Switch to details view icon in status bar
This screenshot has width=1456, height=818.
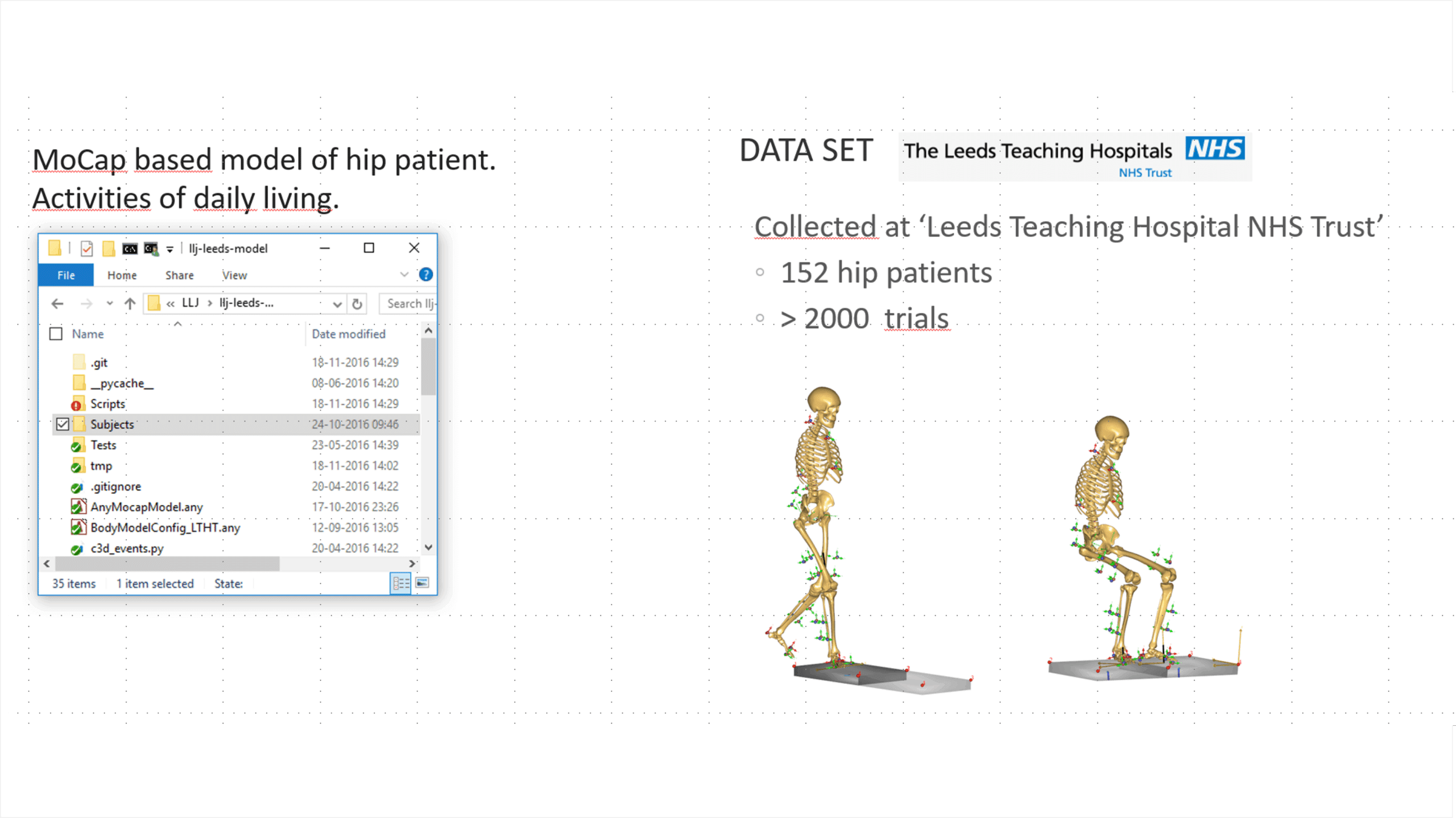[x=400, y=583]
